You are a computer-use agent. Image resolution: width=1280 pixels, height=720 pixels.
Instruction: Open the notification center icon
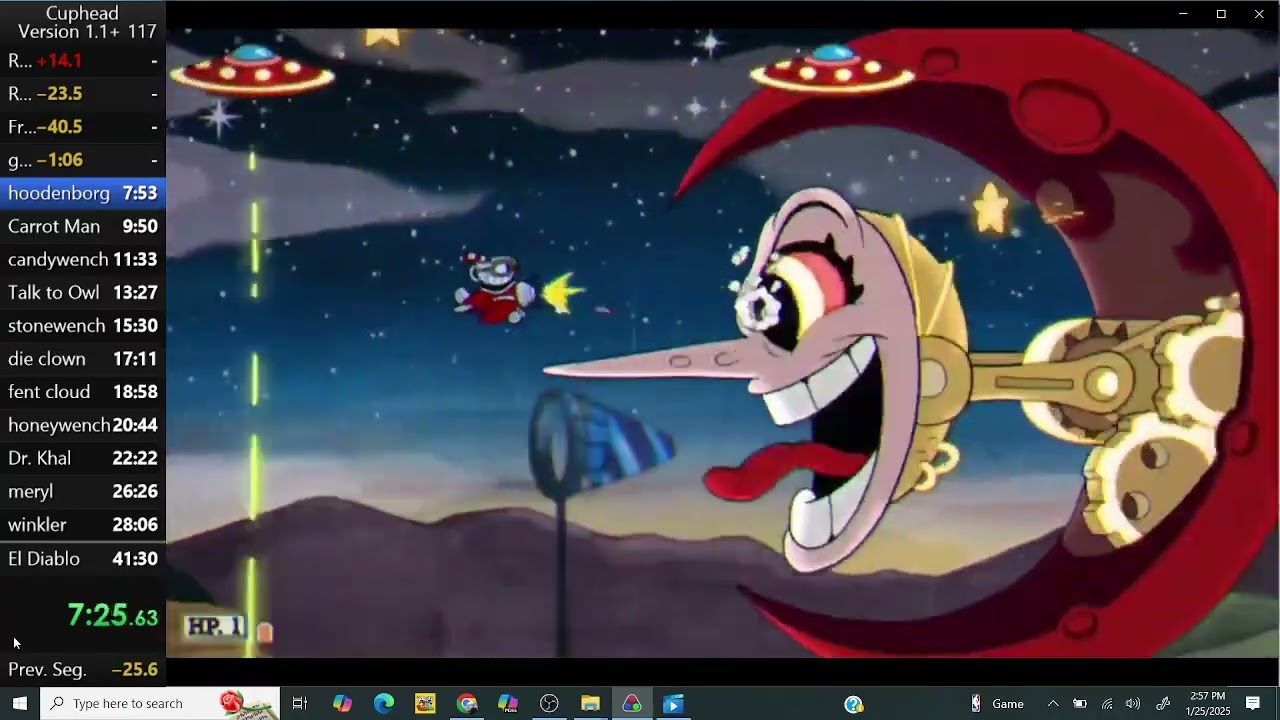[1253, 703]
